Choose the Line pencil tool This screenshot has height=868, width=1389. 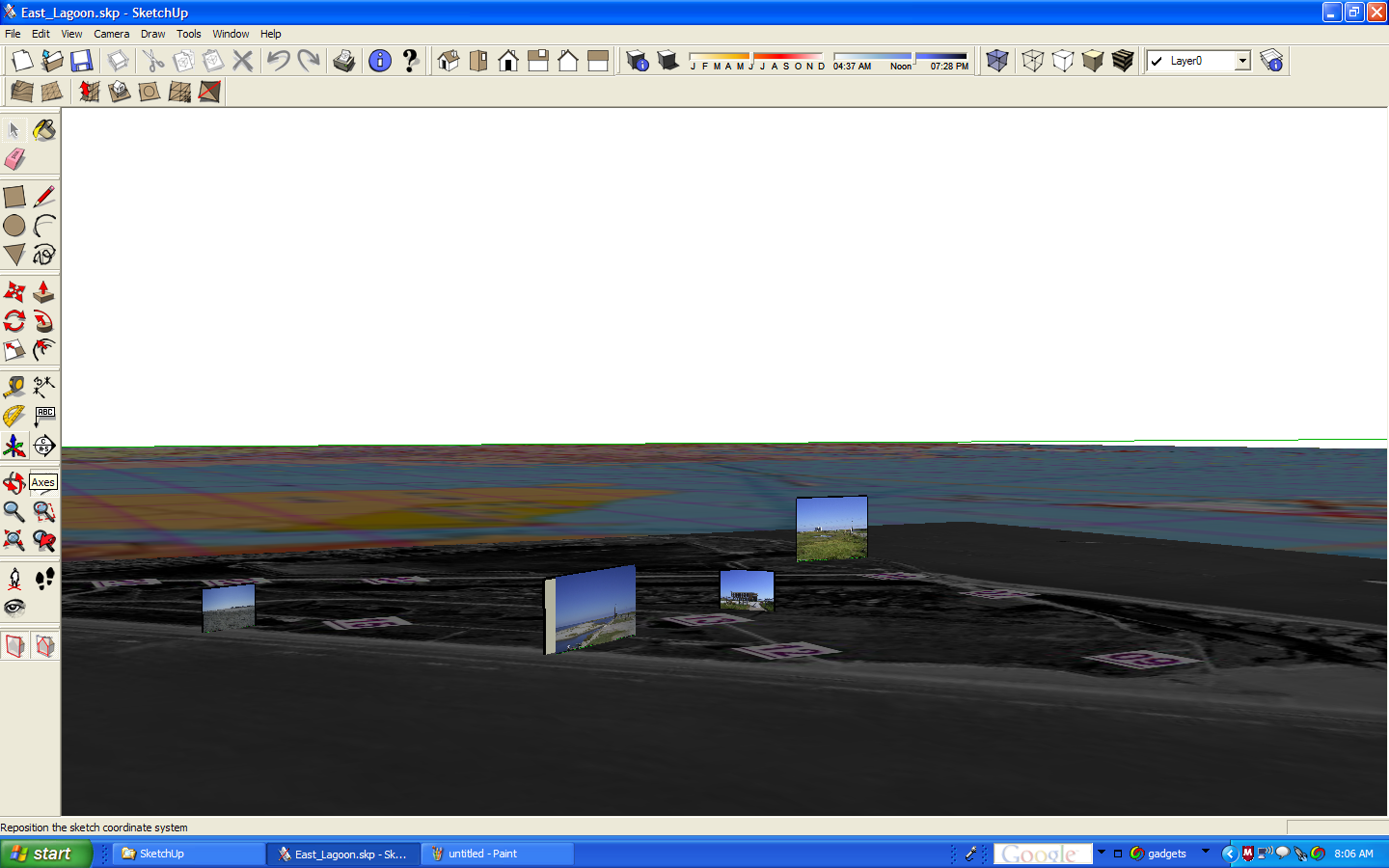pos(44,197)
